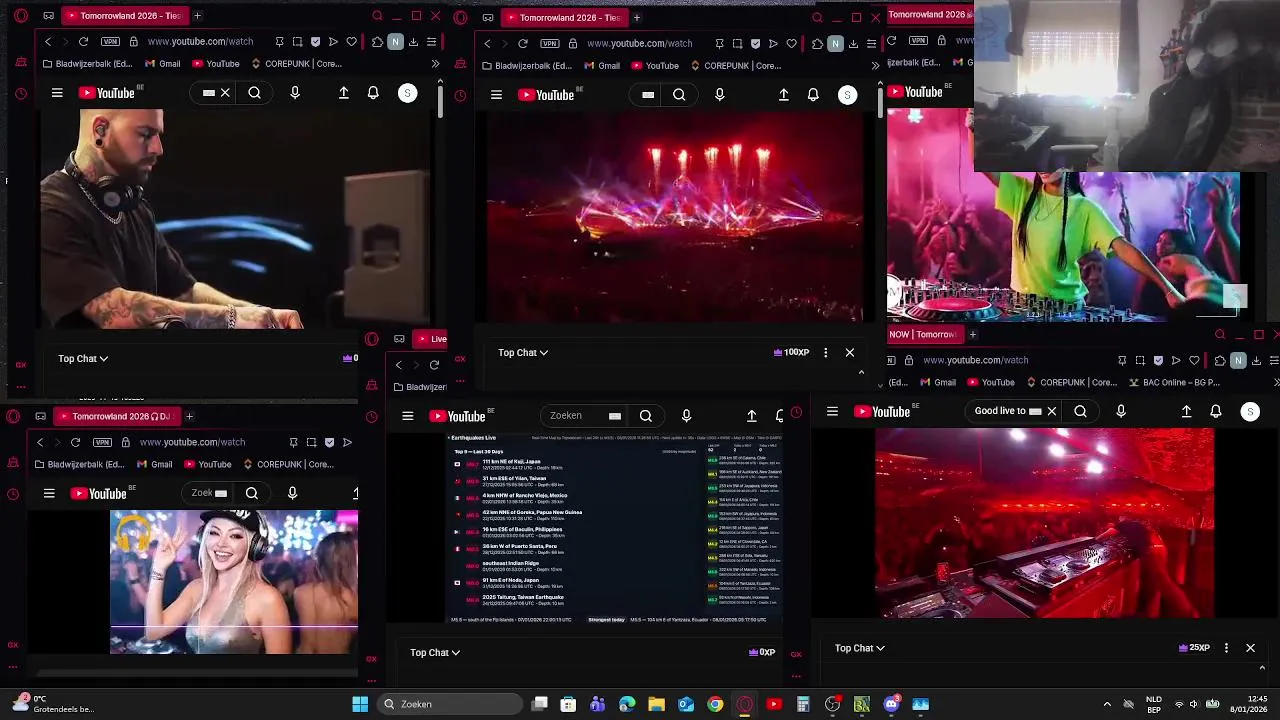
Task: Show more bookmarks in top-middle window bar
Action: [875, 66]
